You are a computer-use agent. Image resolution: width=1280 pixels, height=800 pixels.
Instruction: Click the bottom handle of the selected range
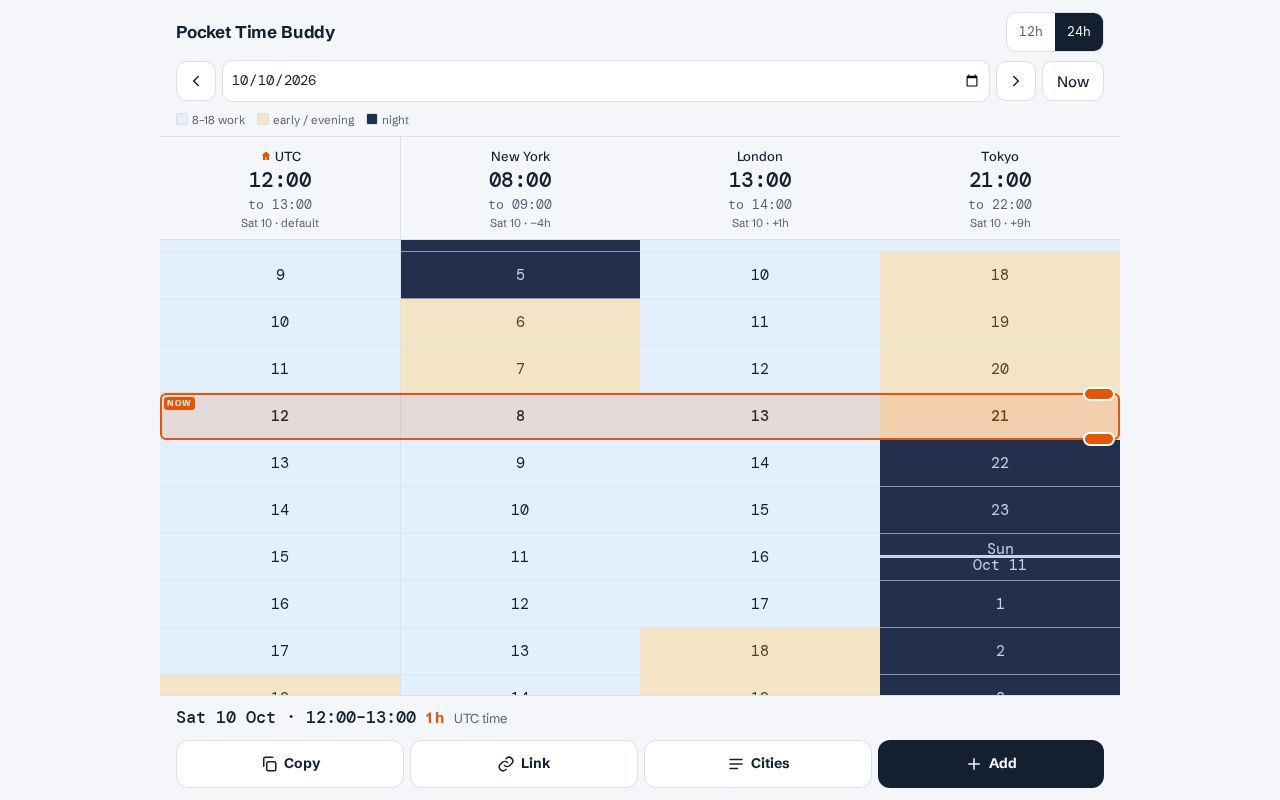[x=1099, y=439]
